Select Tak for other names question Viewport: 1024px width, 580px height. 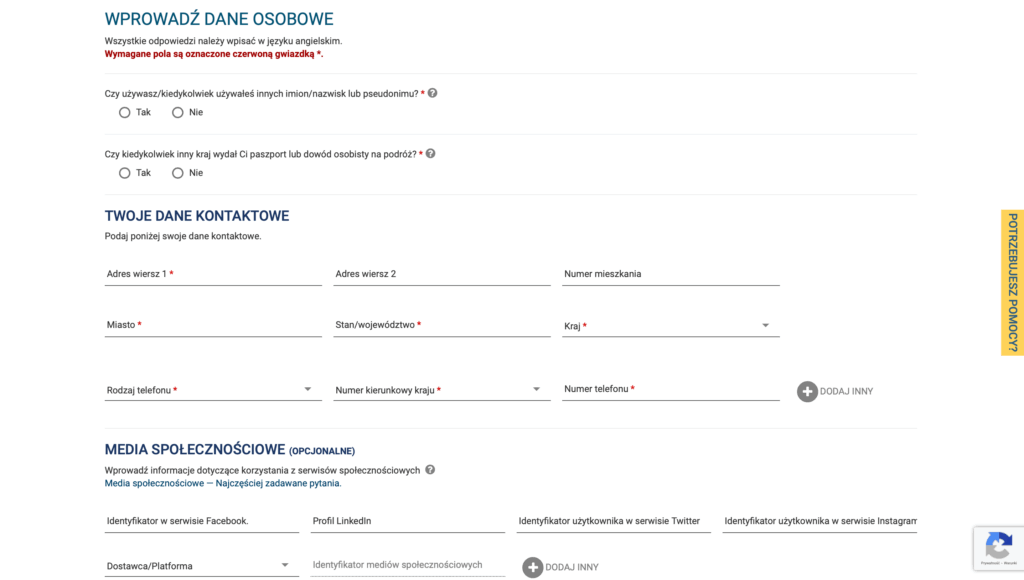125,113
